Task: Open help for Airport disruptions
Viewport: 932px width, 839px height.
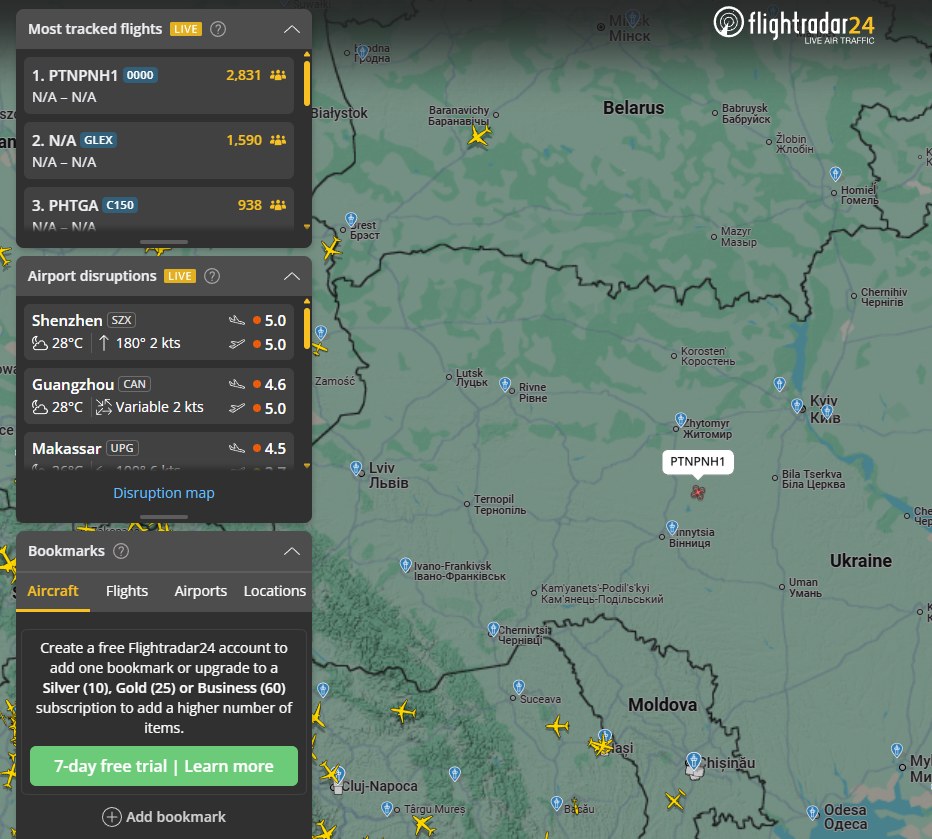Action: click(212, 276)
